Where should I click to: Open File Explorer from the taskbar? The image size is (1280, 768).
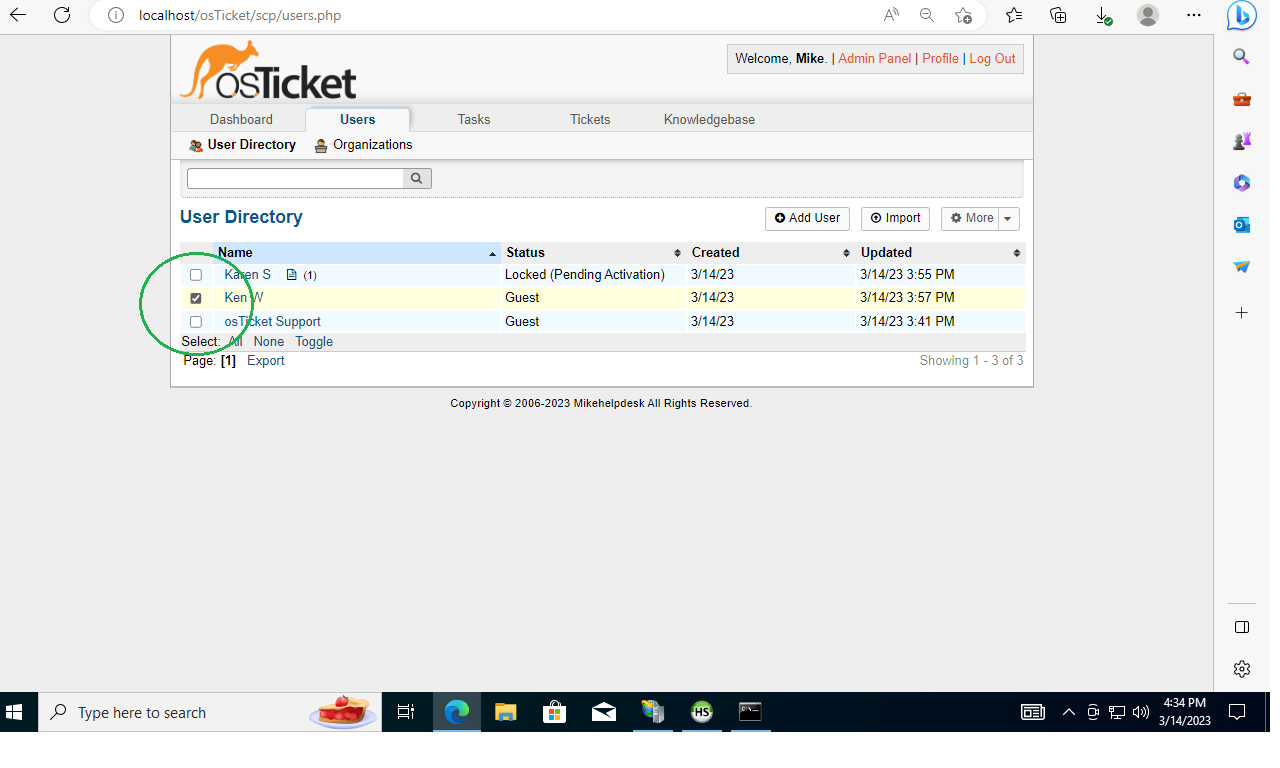coord(506,712)
